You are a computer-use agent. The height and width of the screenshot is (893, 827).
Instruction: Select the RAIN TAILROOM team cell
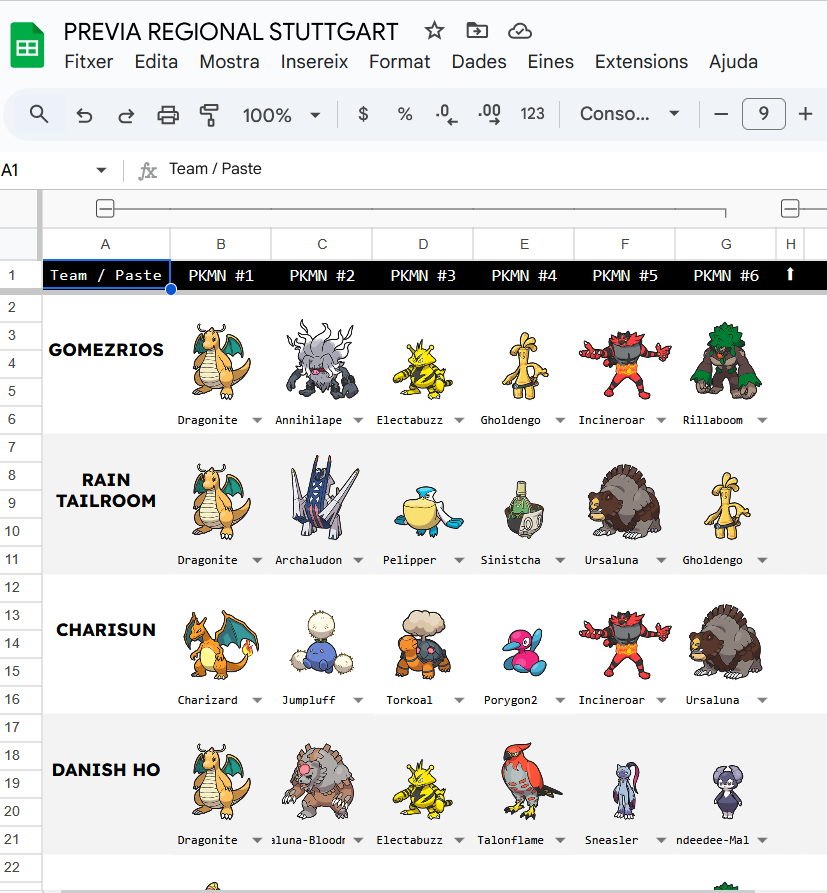pyautogui.click(x=106, y=503)
